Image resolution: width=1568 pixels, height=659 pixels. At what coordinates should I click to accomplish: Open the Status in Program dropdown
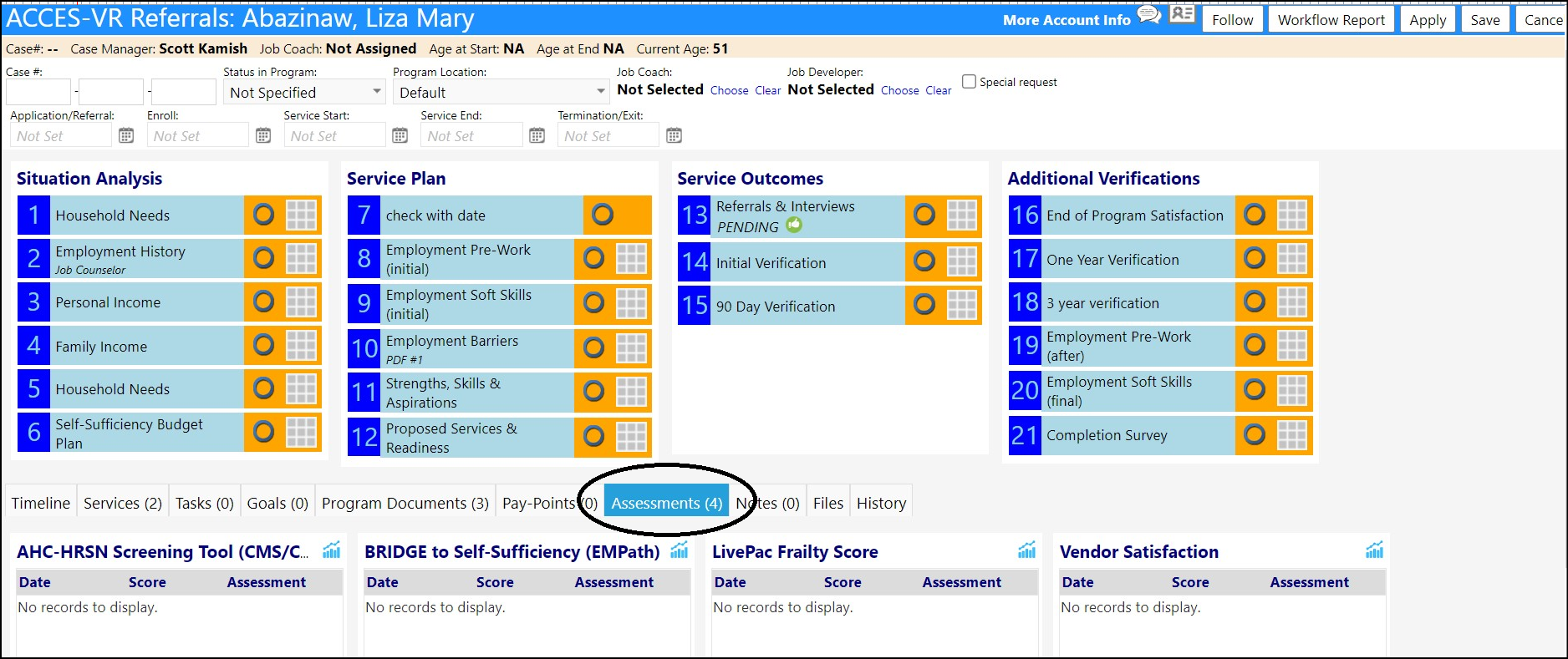point(304,92)
